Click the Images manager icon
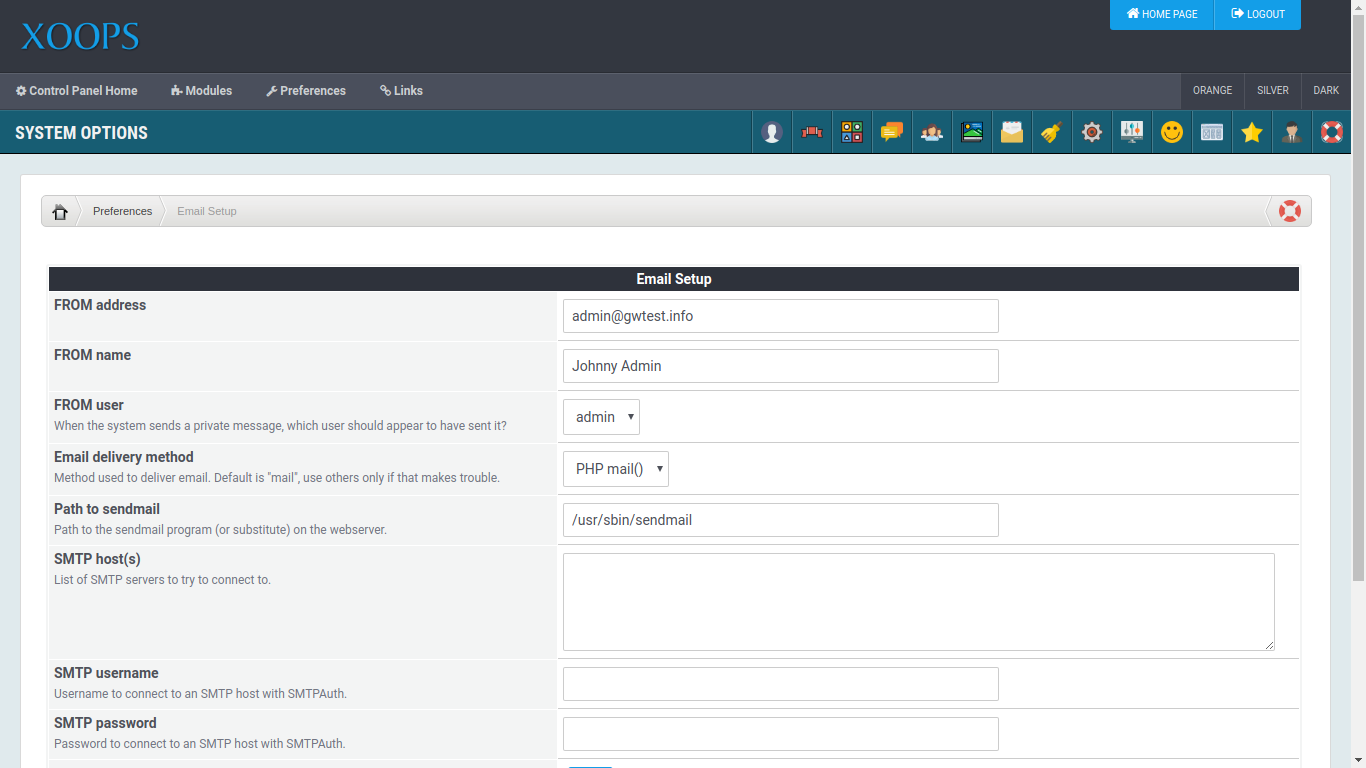 pos(971,131)
